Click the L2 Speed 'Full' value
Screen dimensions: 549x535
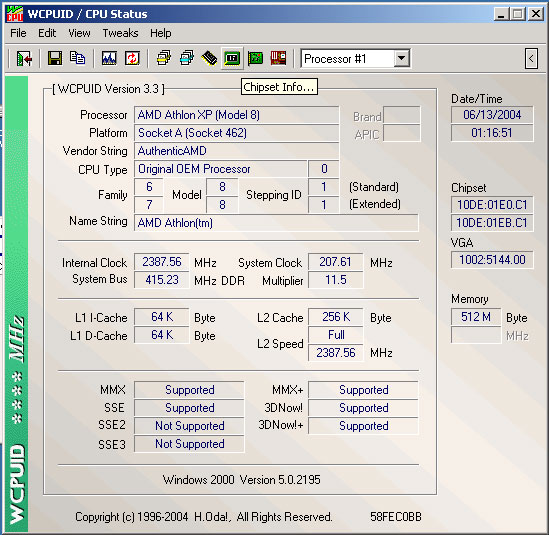coord(335,335)
